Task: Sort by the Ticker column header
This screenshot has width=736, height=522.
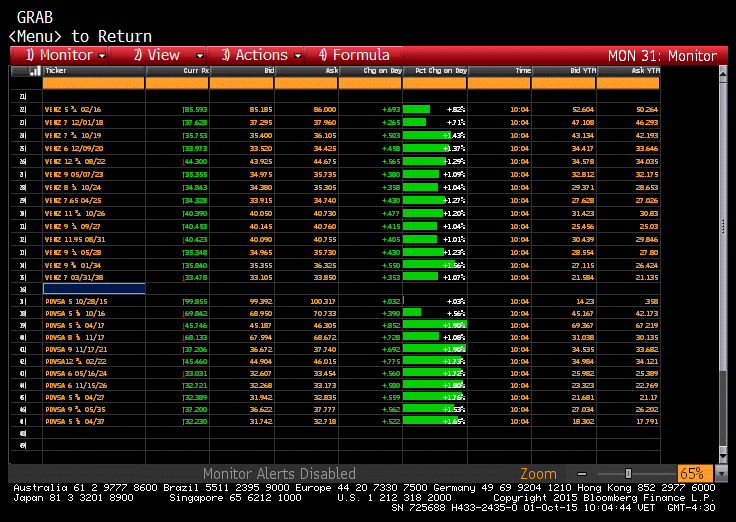Action: [94, 71]
